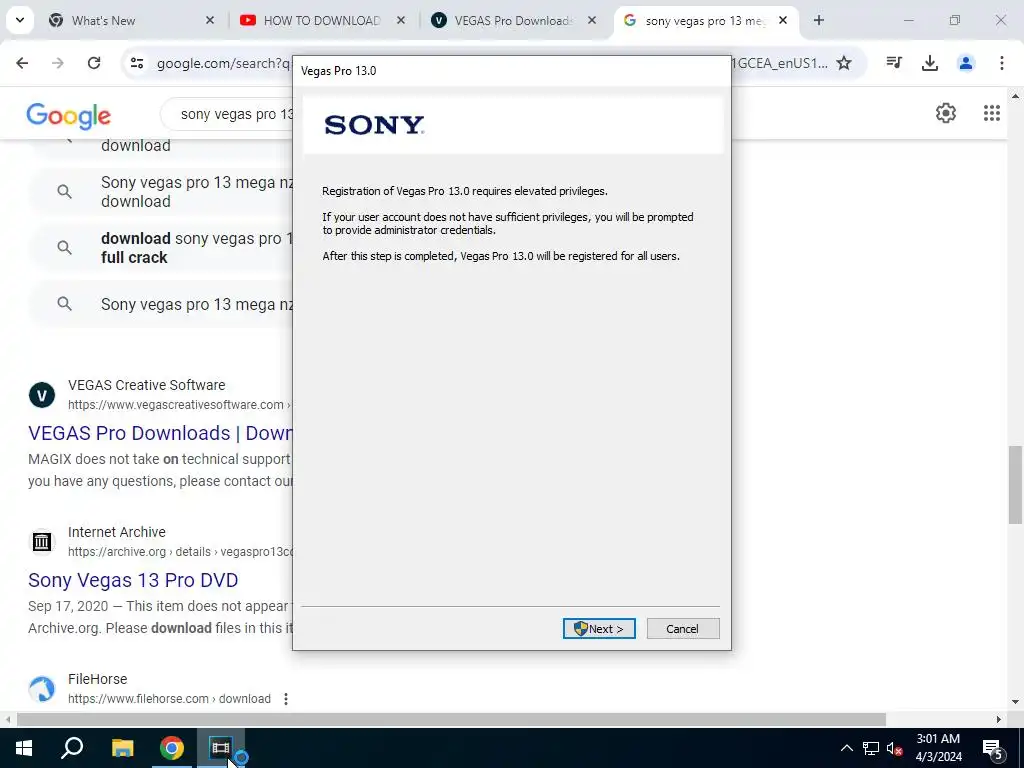1024x768 pixels.
Task: Close the HOW TO DOWNLOAD tab
Action: point(401,20)
